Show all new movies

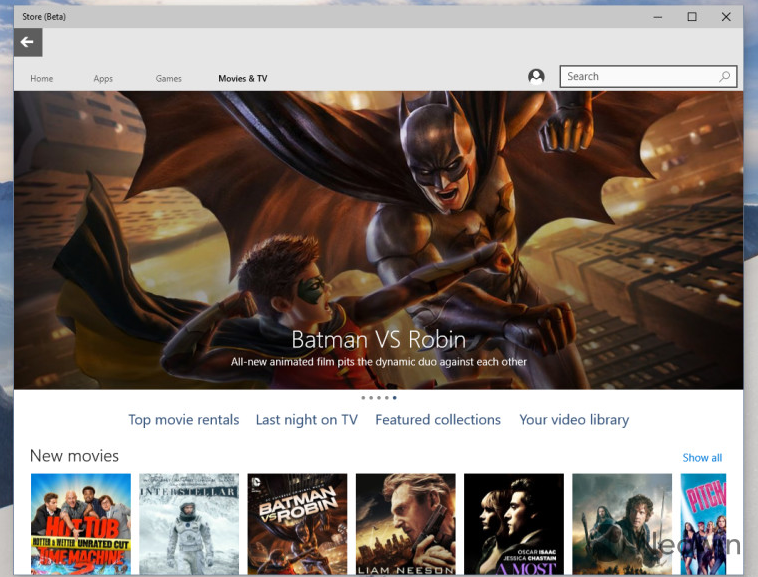702,458
